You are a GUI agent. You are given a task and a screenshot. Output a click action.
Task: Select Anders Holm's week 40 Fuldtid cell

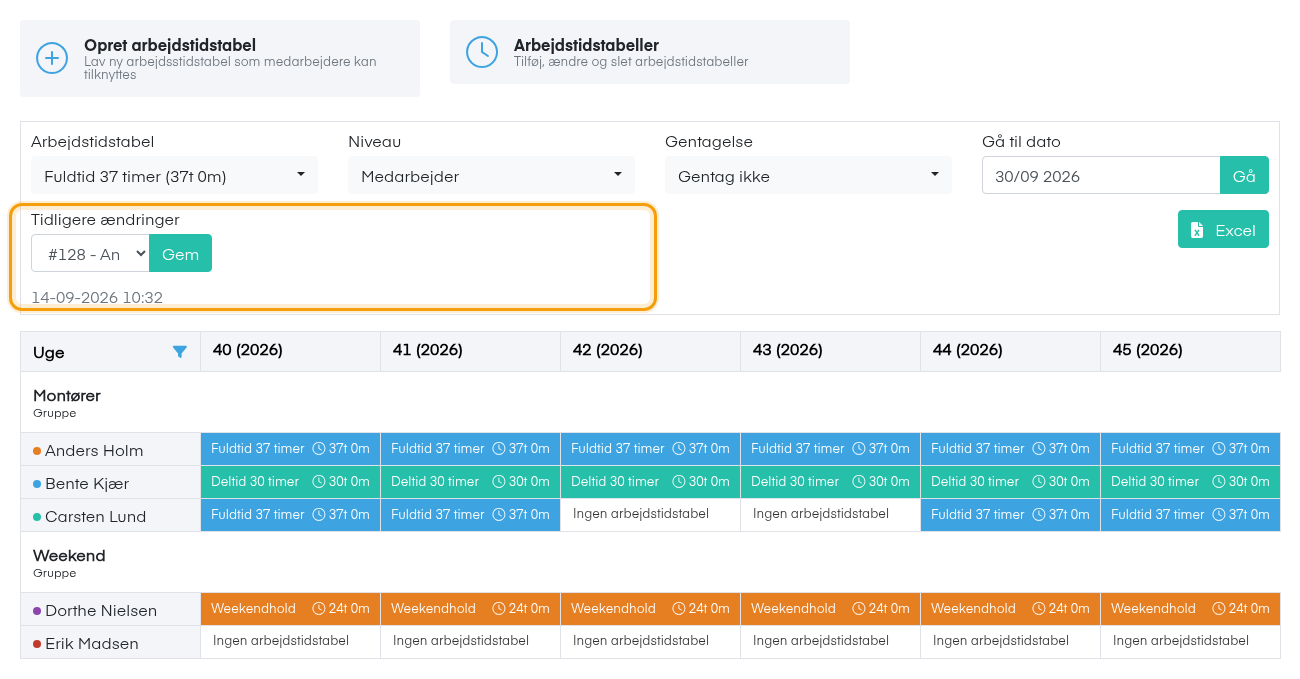point(291,449)
